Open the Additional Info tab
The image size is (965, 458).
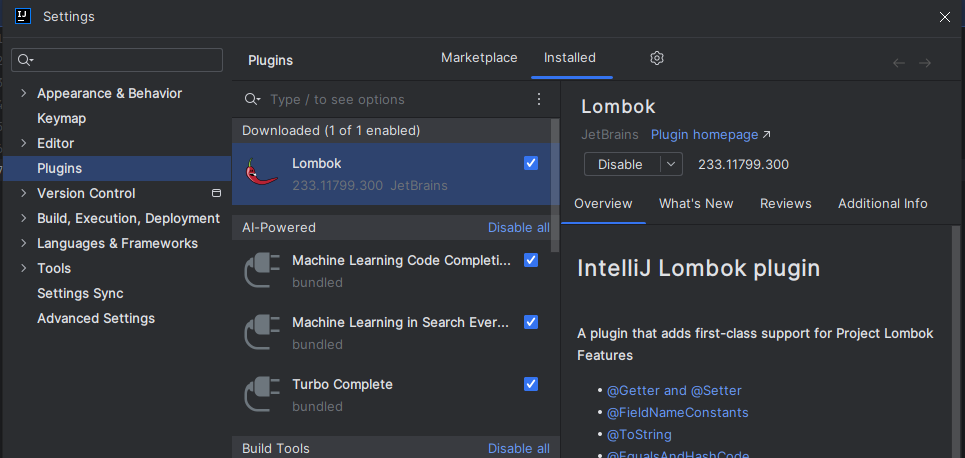[x=883, y=204]
